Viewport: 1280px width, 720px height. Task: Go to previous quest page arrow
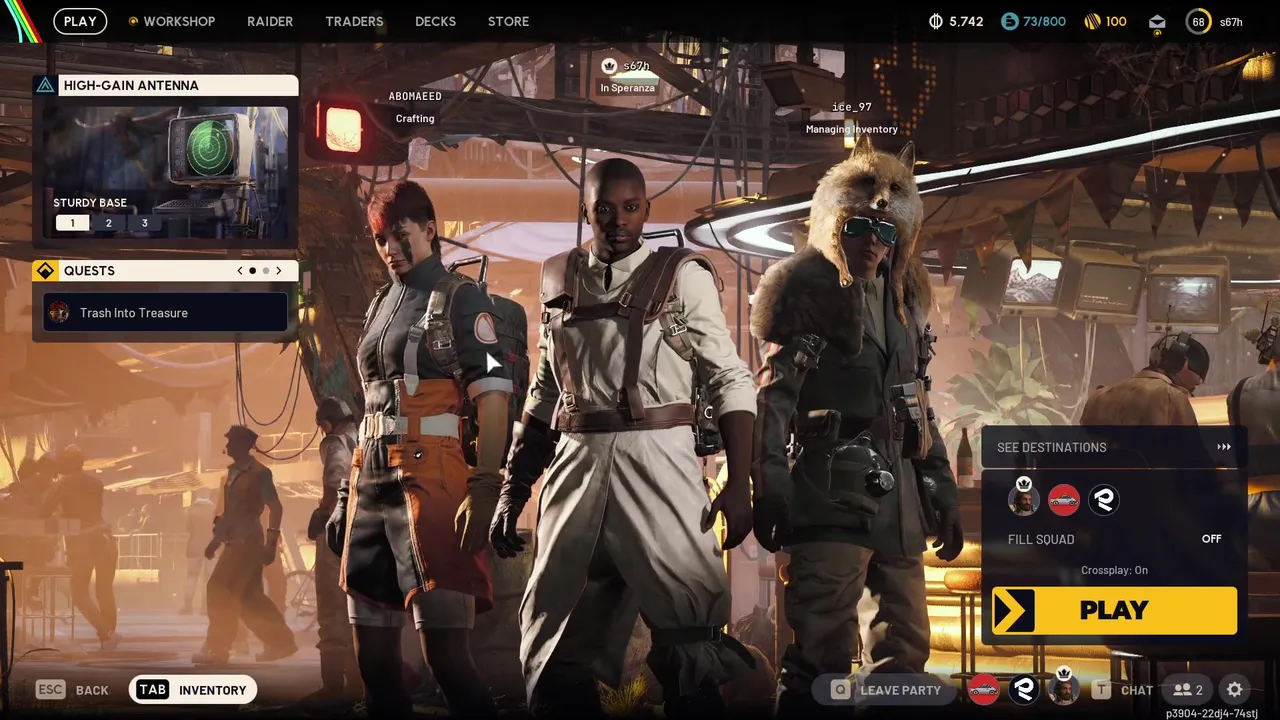(240, 271)
